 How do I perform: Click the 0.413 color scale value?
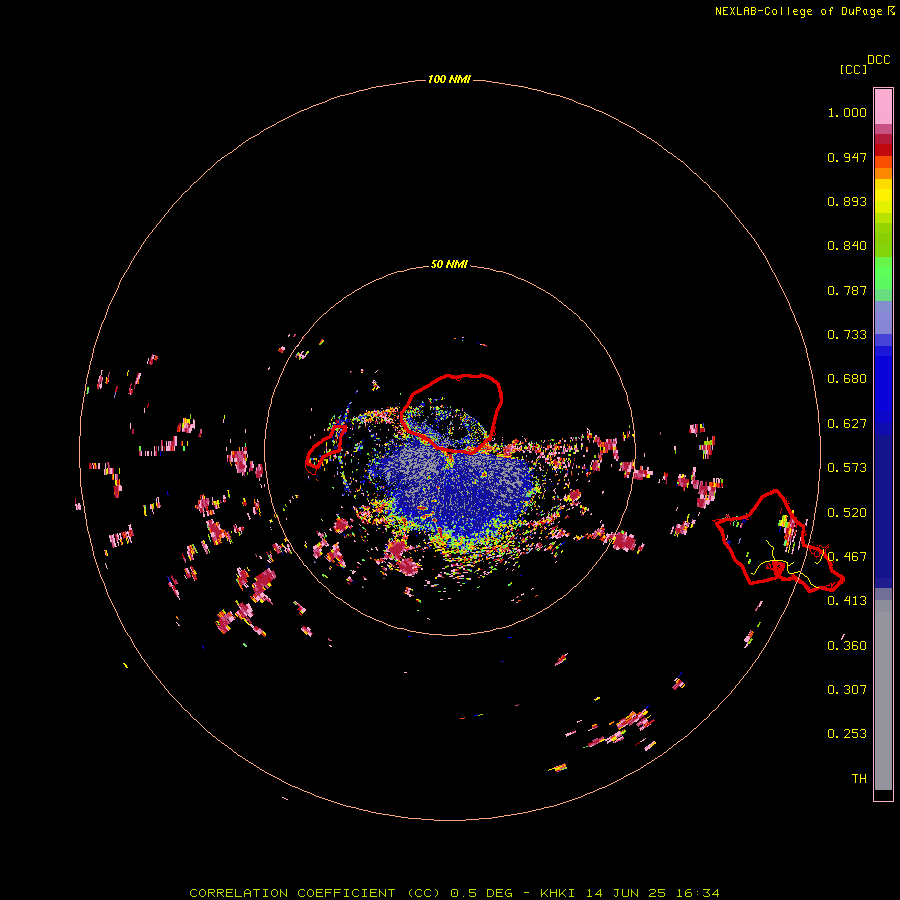[847, 601]
